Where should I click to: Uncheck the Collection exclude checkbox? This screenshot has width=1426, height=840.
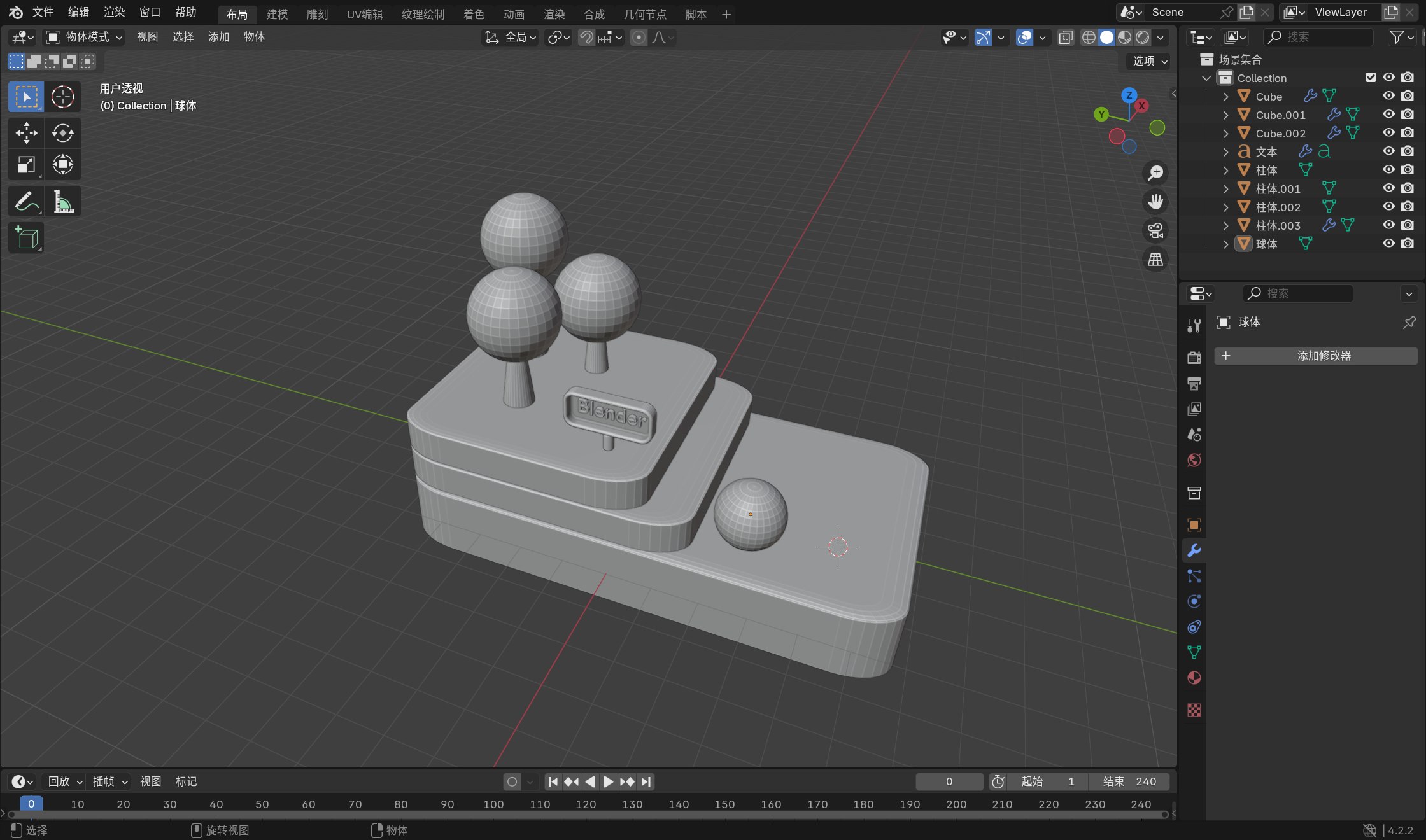click(x=1371, y=78)
